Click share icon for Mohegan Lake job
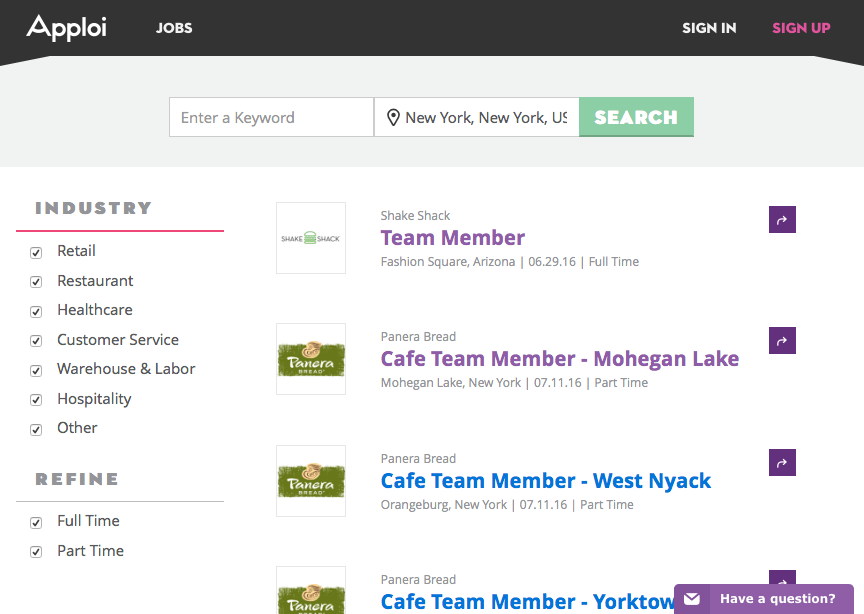Viewport: 864px width, 614px height. tap(782, 341)
